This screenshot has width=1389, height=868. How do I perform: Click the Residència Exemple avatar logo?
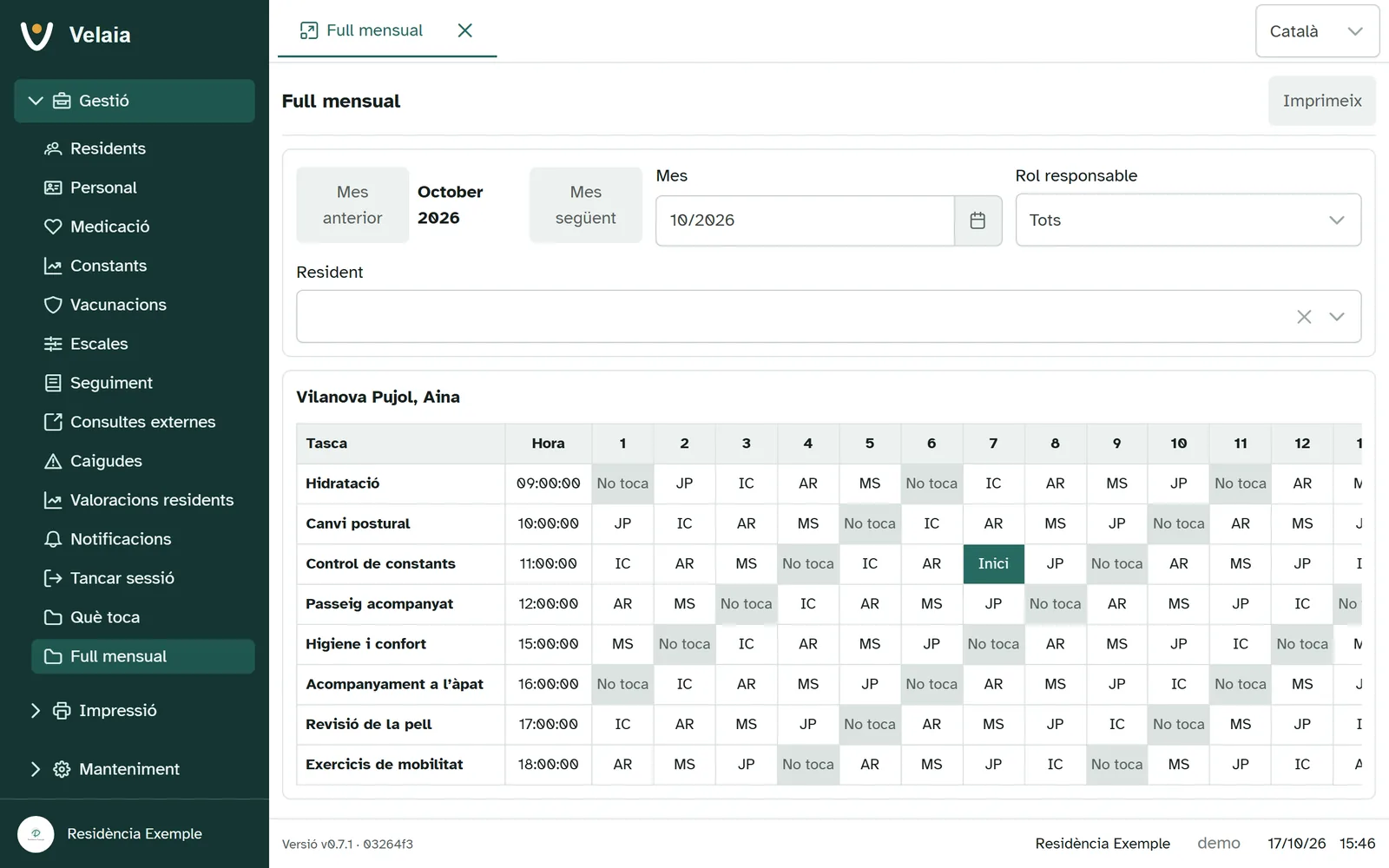coord(36,834)
